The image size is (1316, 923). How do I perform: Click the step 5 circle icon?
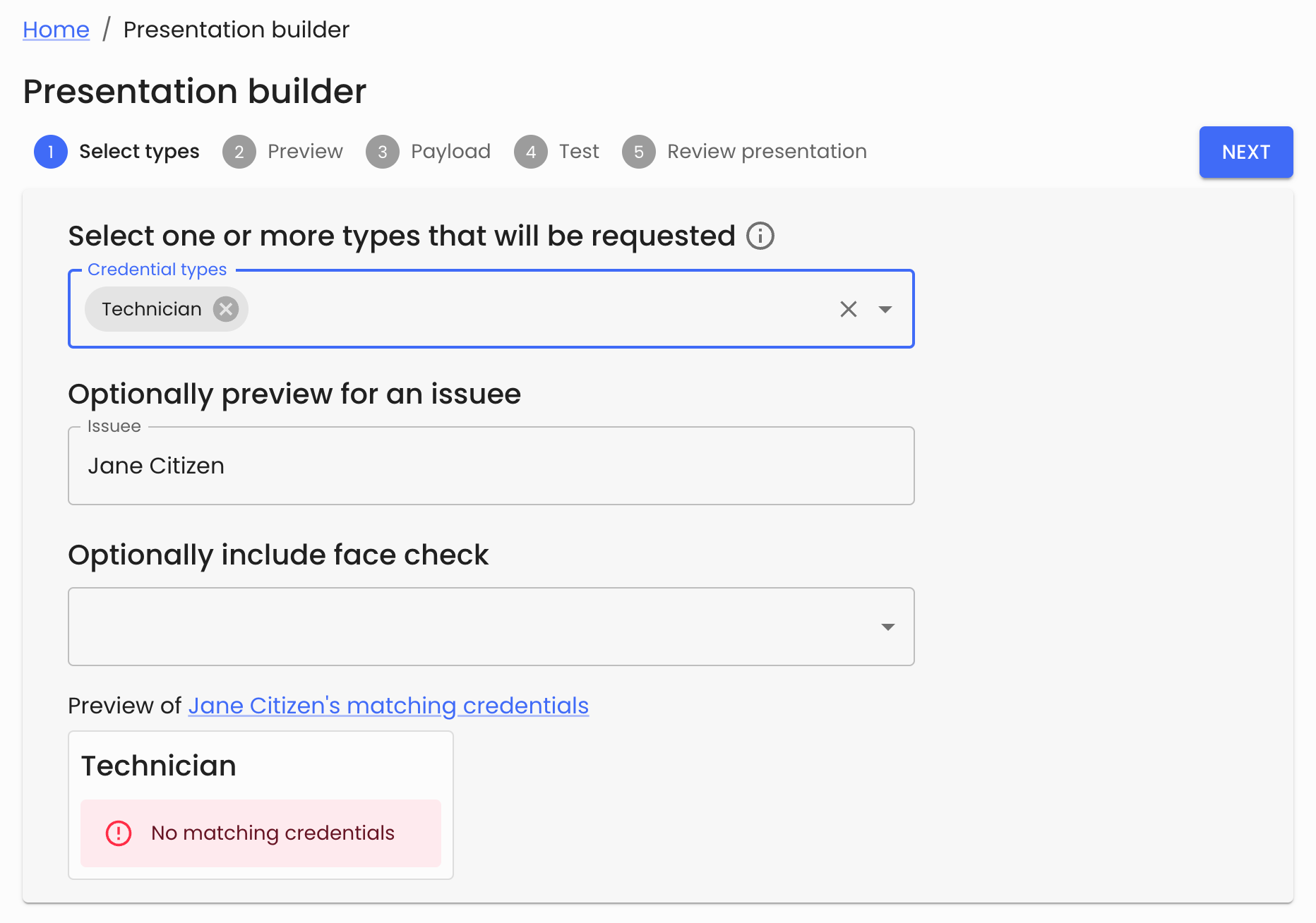(639, 152)
